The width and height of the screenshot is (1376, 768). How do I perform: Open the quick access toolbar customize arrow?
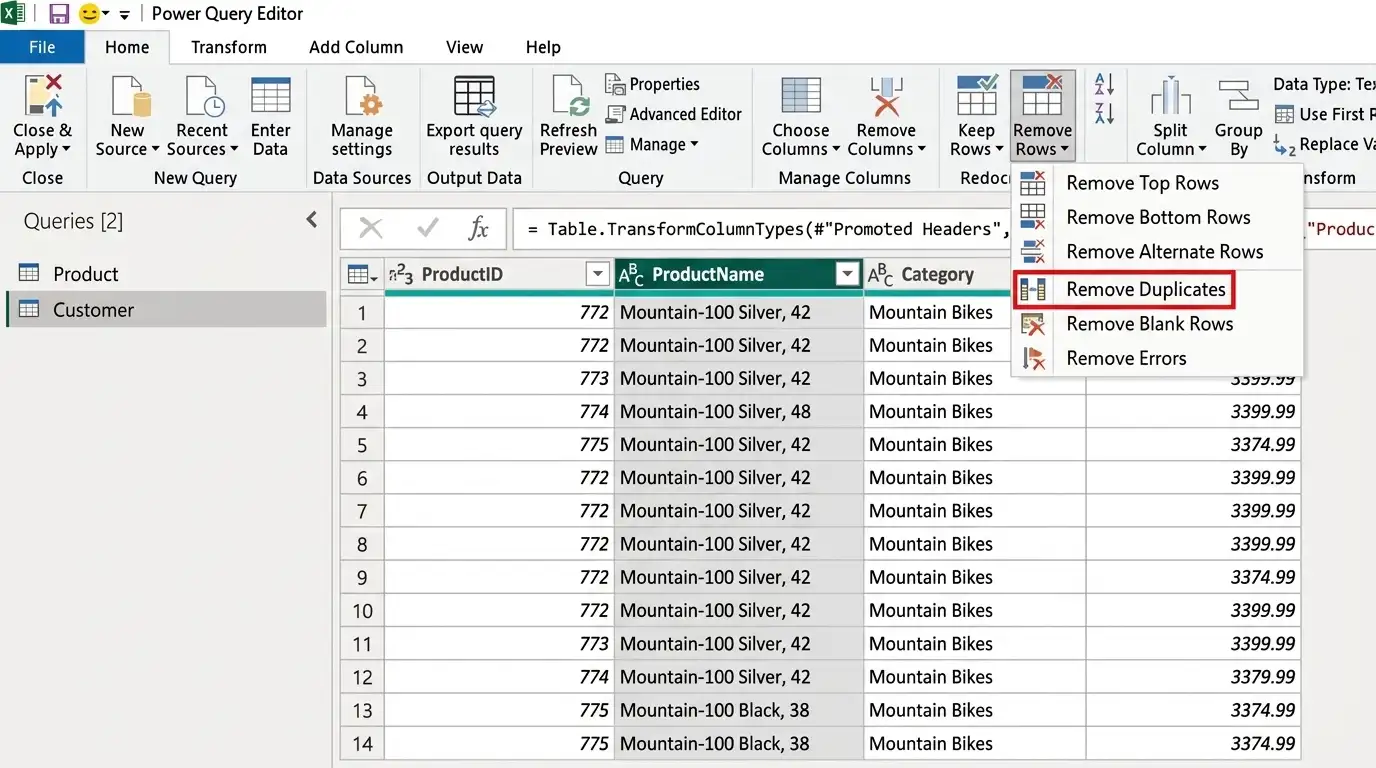[x=124, y=15]
